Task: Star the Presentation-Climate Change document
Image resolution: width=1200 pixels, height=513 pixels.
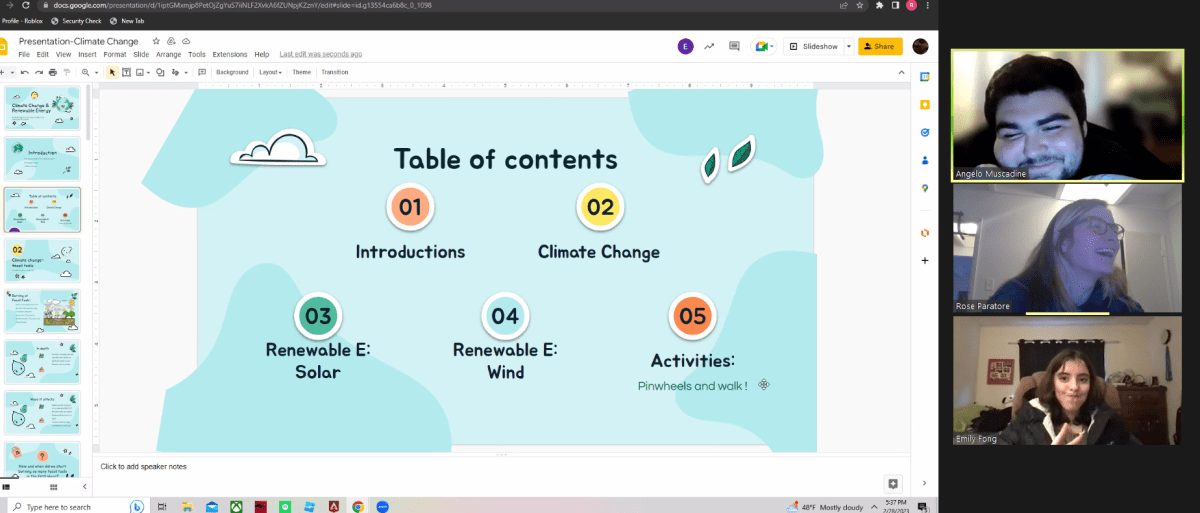Action: (155, 41)
